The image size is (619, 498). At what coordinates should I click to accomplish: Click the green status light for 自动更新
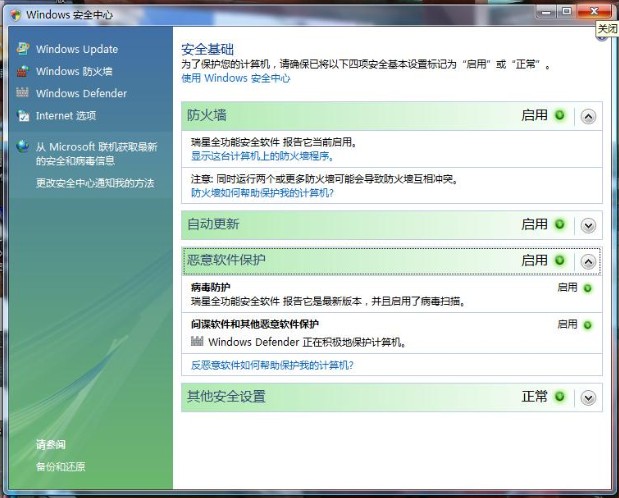pyautogui.click(x=559, y=224)
